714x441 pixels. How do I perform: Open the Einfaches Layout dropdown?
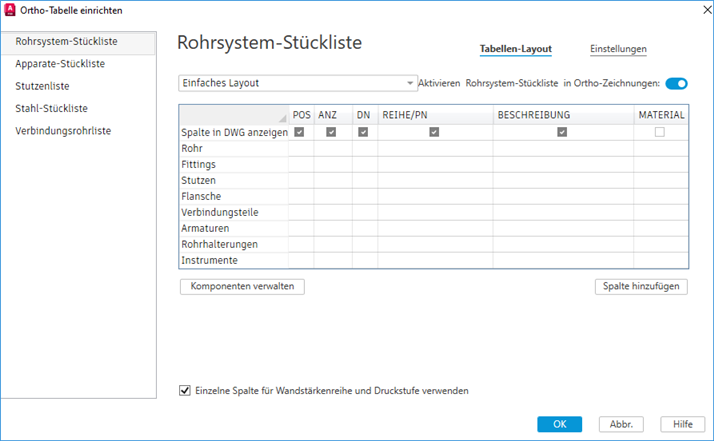click(x=297, y=83)
